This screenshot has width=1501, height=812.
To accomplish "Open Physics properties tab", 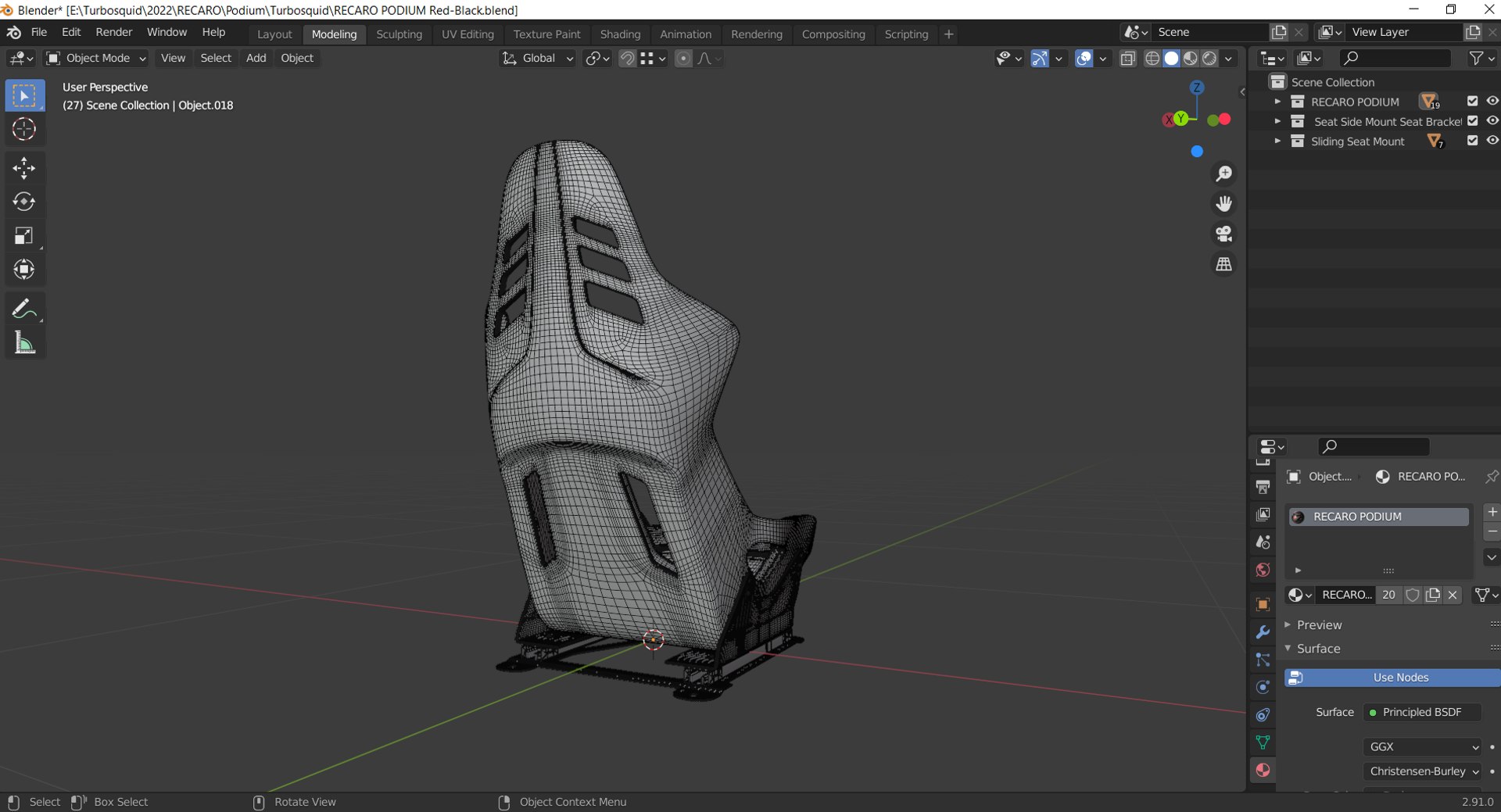I will click(x=1263, y=687).
